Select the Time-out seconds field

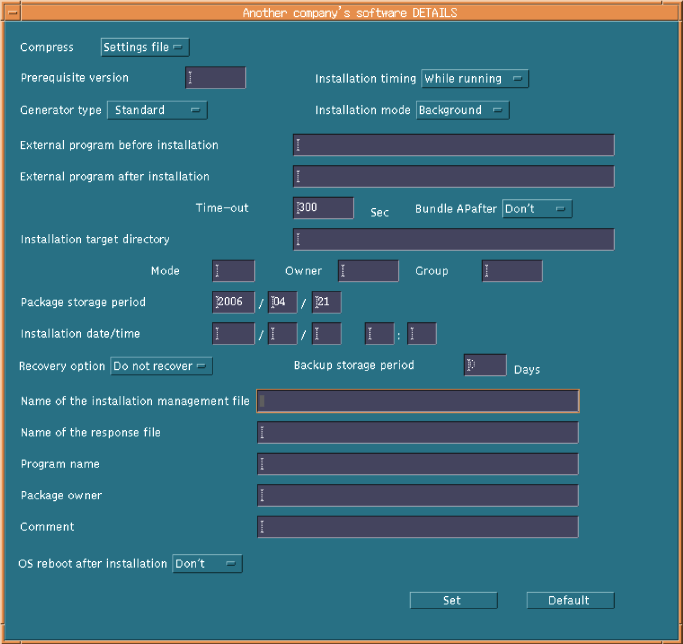(324, 208)
